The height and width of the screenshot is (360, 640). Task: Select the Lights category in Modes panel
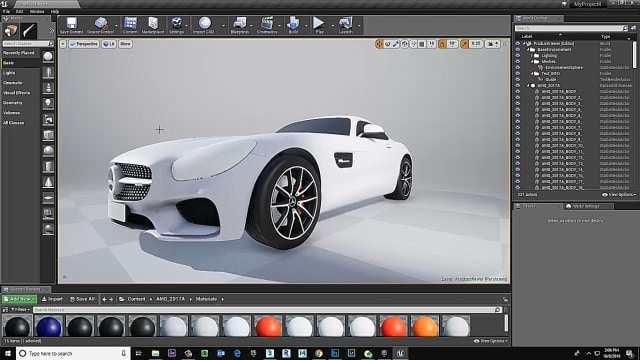click(x=20, y=73)
